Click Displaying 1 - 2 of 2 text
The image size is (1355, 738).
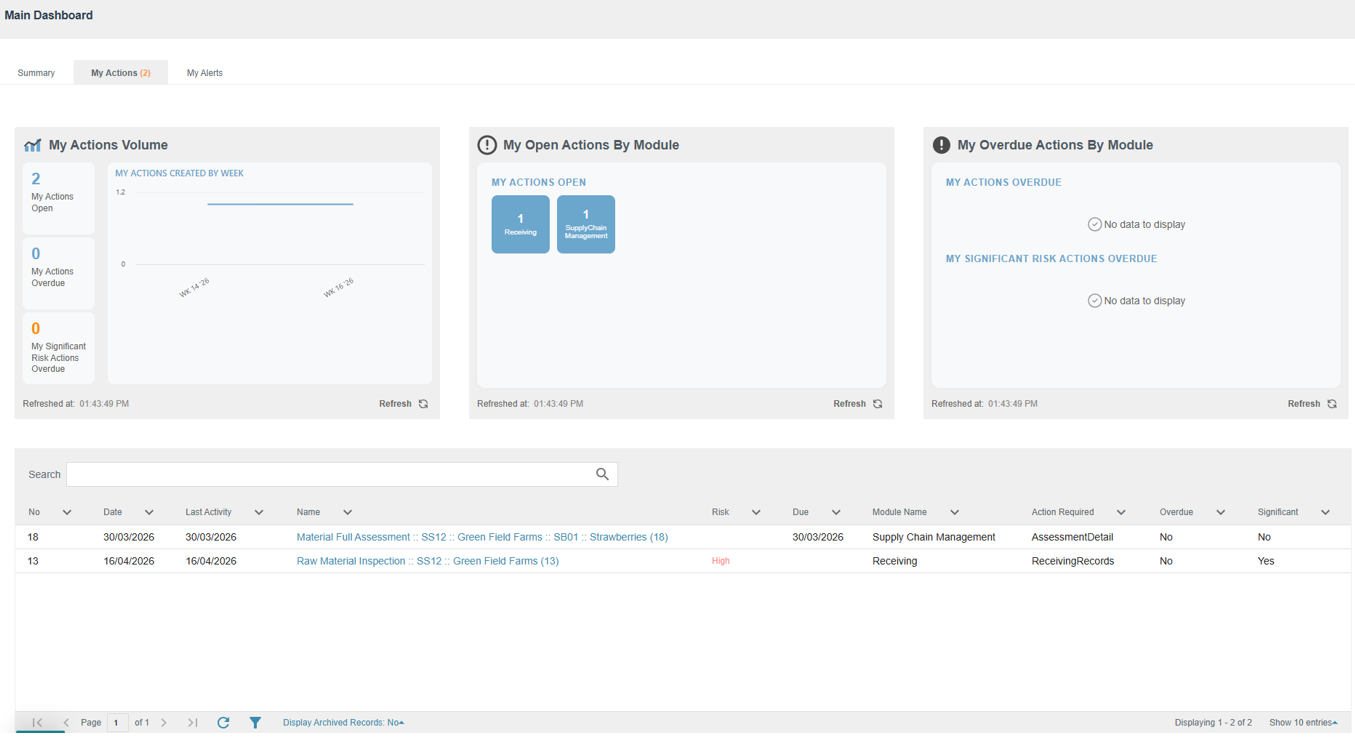tap(1213, 722)
